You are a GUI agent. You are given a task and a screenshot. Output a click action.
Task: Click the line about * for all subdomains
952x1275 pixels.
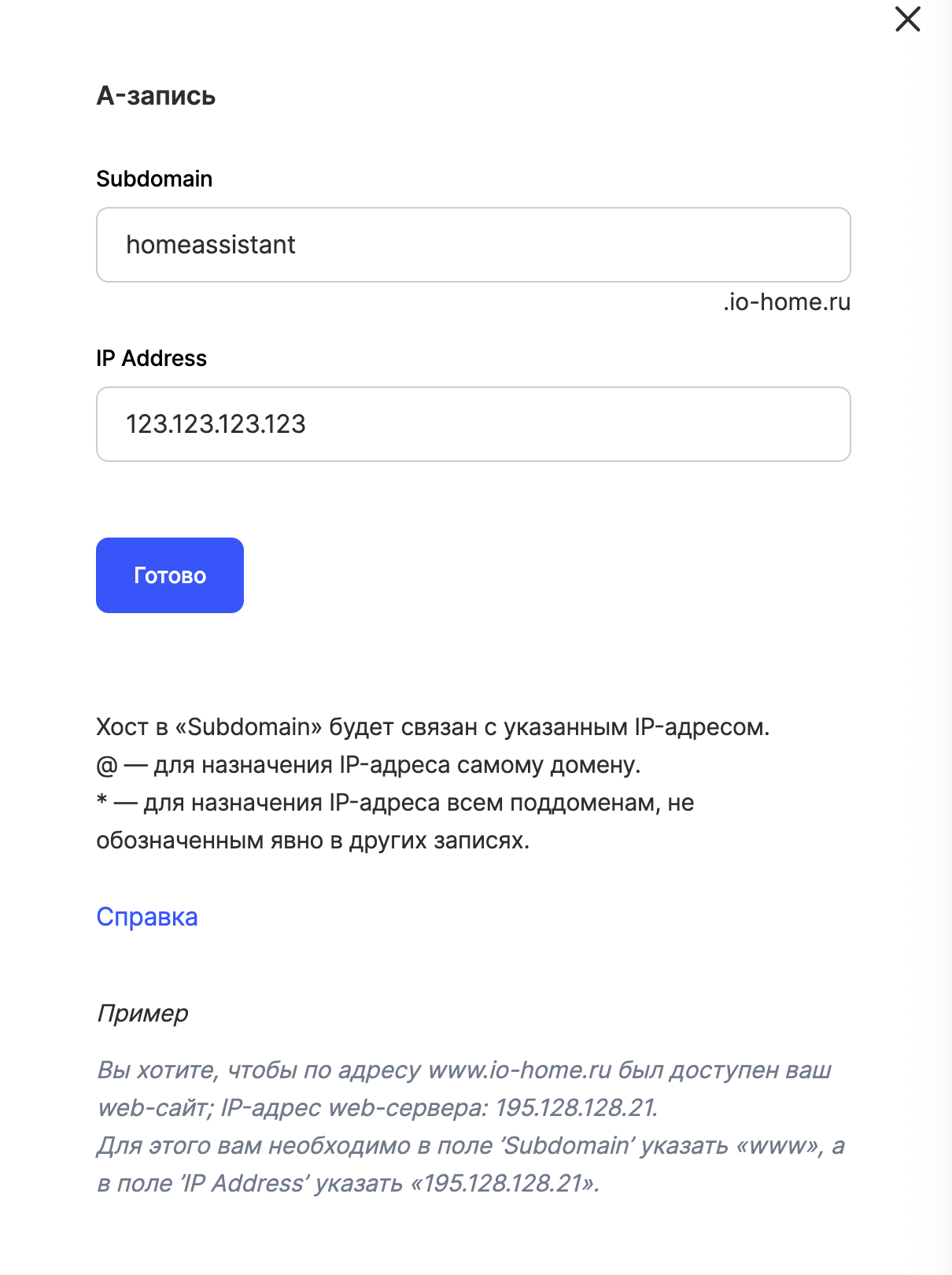(x=393, y=804)
